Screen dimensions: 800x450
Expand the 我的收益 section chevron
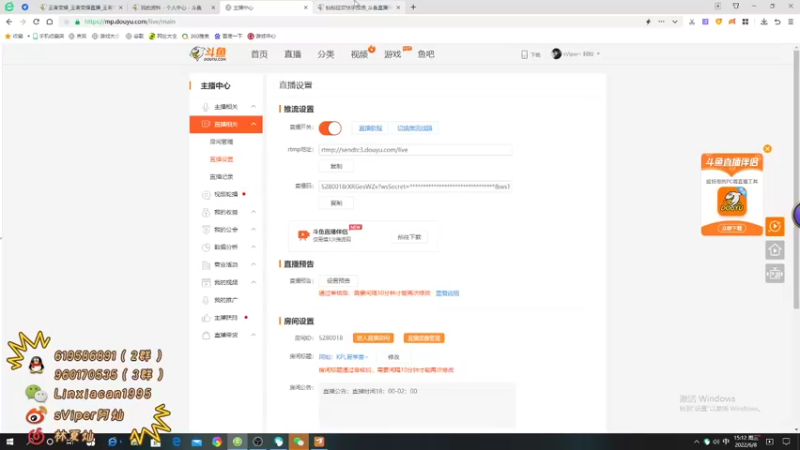tap(253, 212)
